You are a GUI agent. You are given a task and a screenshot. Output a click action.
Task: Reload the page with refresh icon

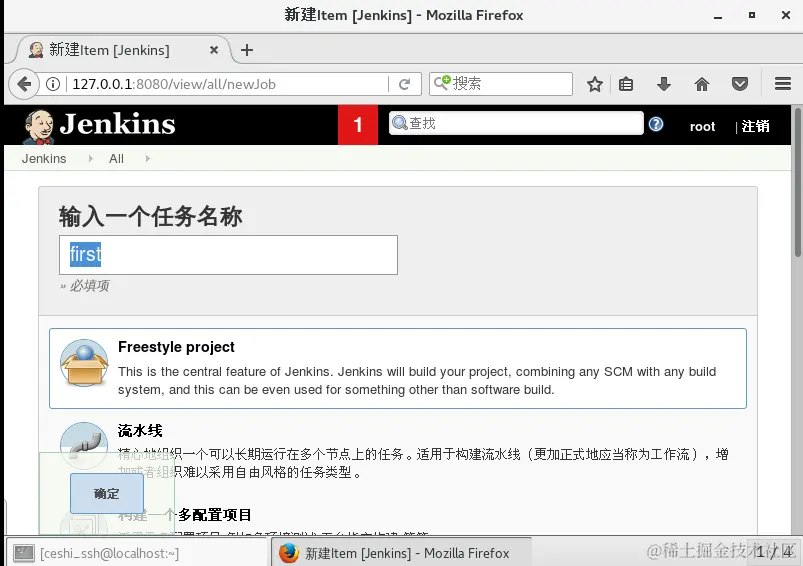click(405, 84)
